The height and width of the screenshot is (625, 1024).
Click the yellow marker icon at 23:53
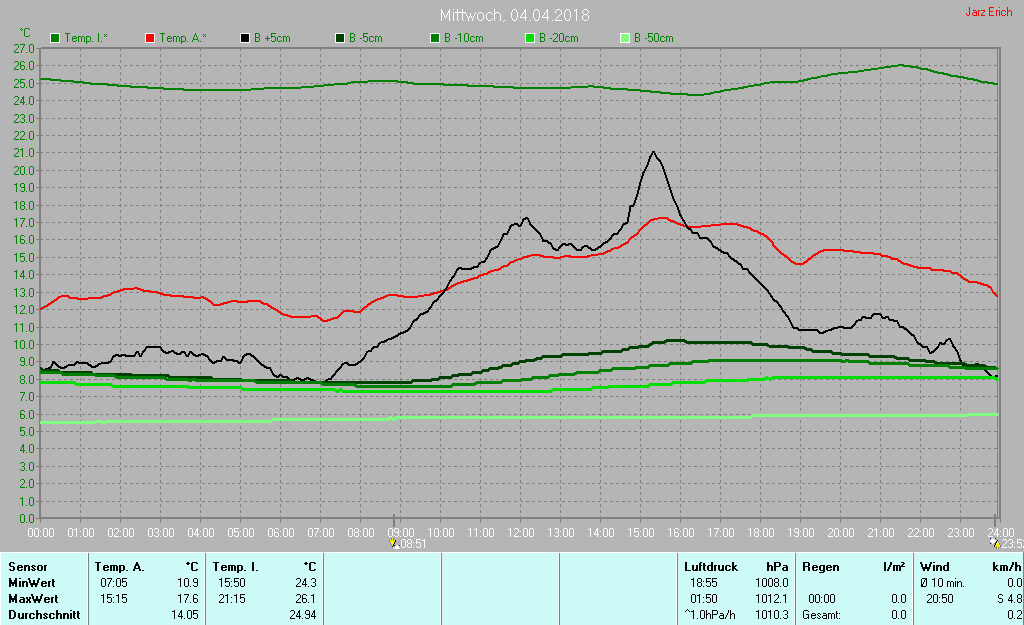click(993, 544)
